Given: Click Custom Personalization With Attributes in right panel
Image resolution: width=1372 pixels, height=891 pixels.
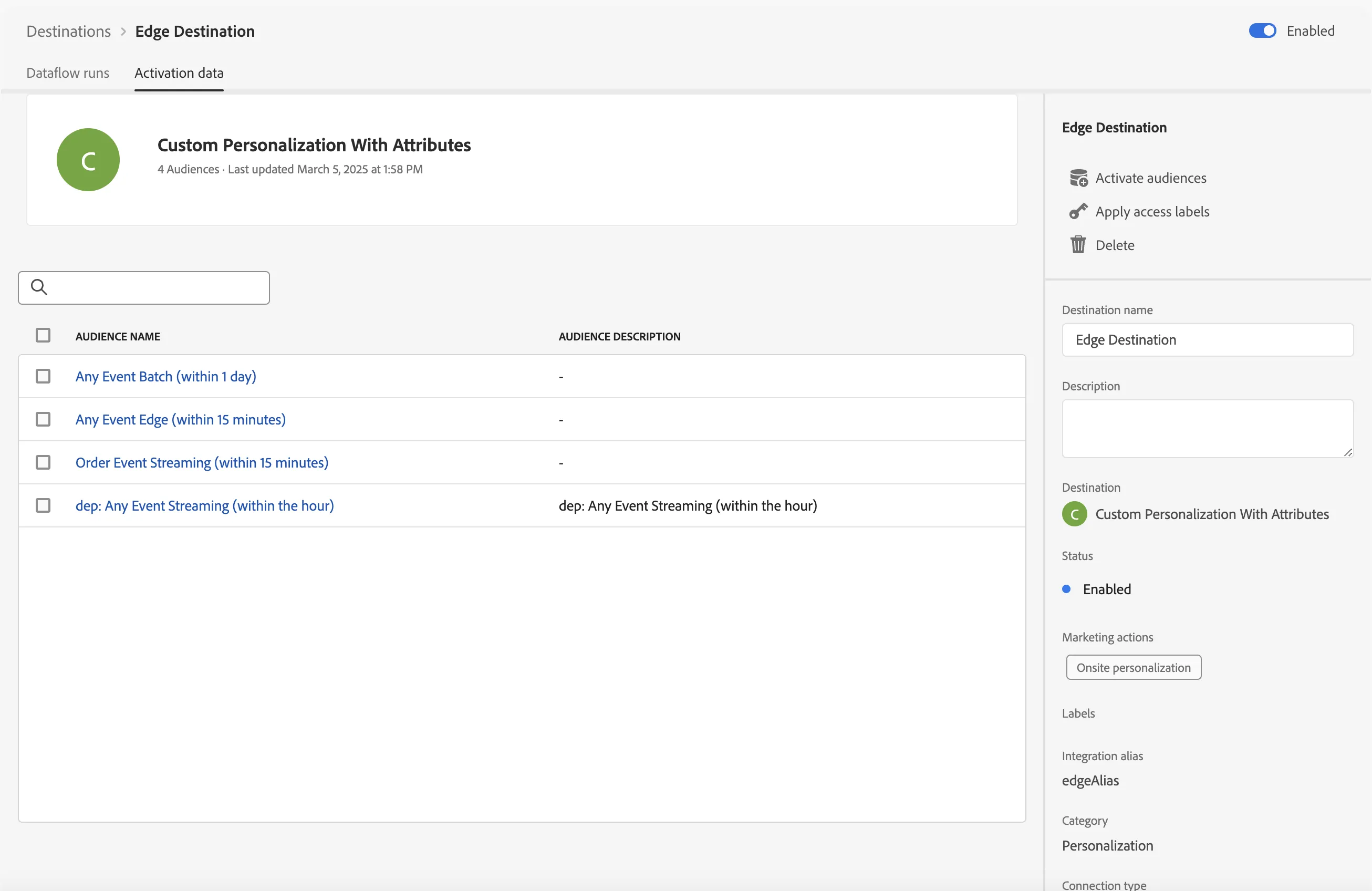Looking at the screenshot, I should (1212, 514).
